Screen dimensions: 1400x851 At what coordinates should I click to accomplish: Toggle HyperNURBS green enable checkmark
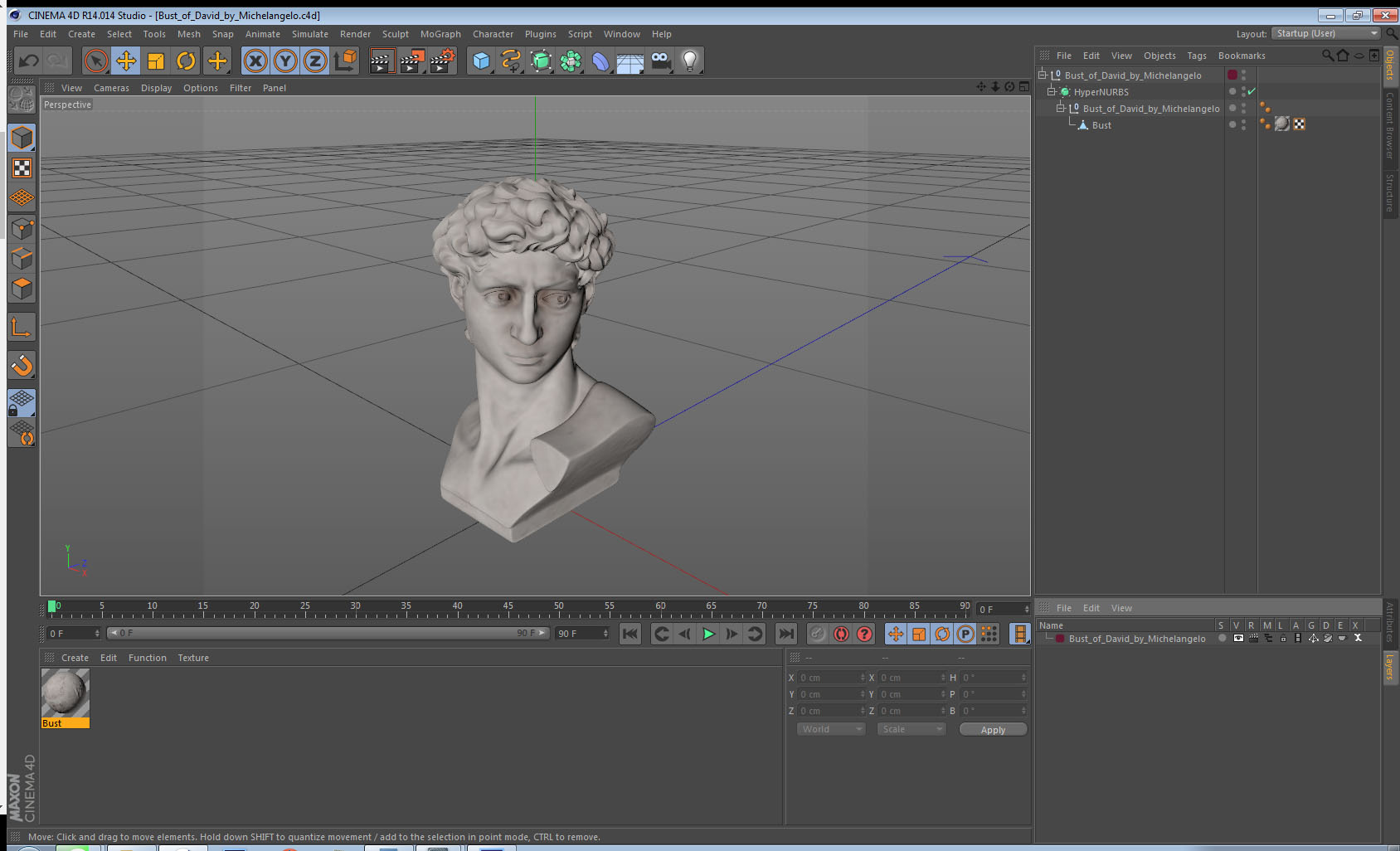point(1252,91)
